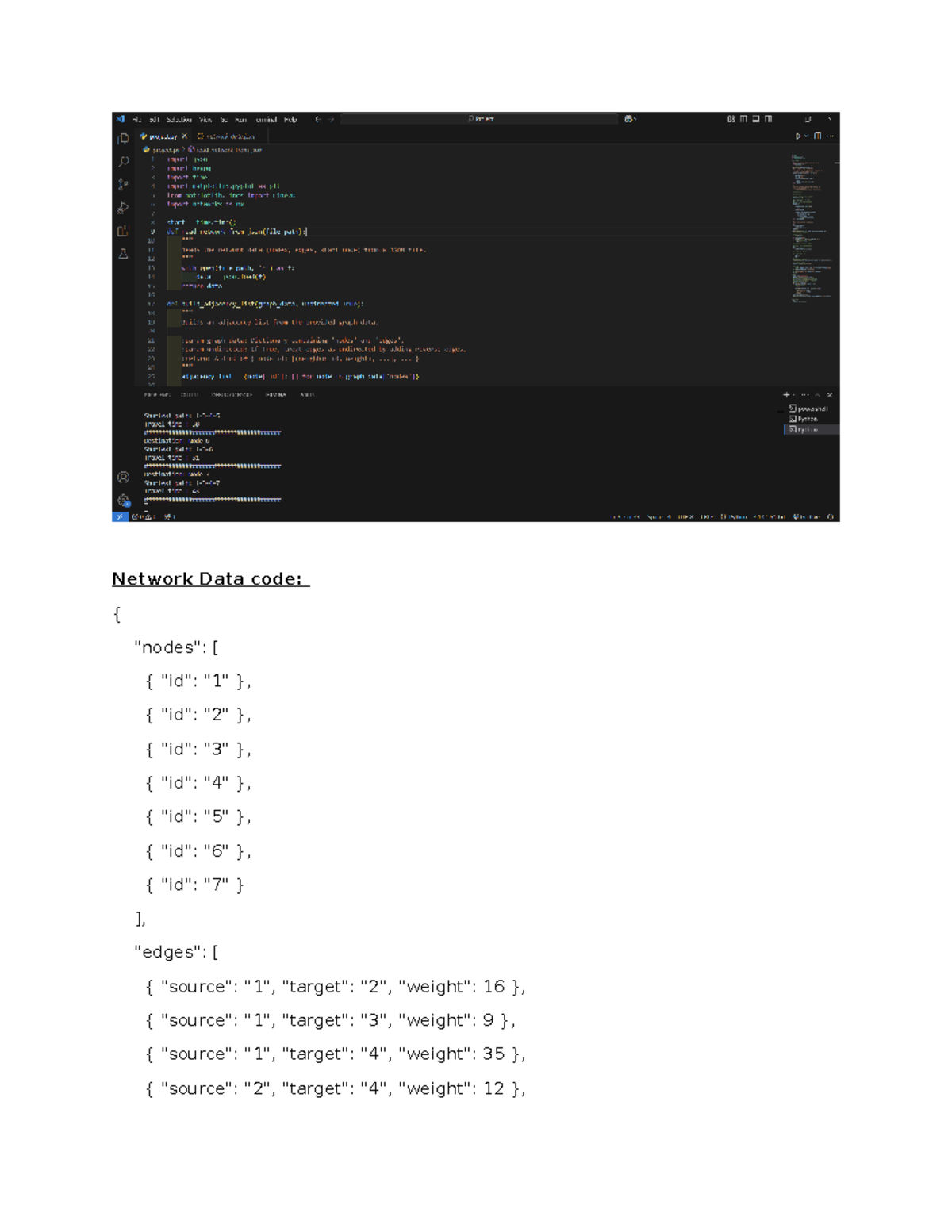This screenshot has width=952, height=1232.
Task: Select the Debug Console panel tab
Action: coord(232,394)
